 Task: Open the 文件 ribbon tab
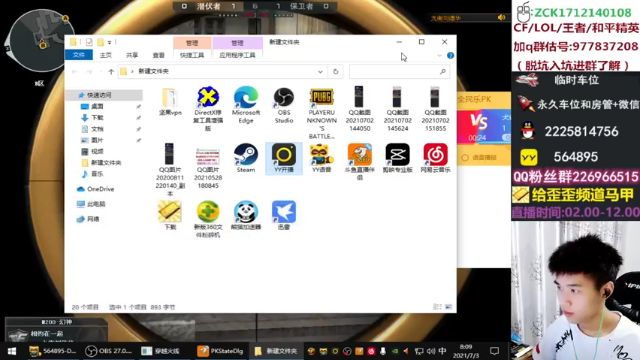click(x=78, y=55)
